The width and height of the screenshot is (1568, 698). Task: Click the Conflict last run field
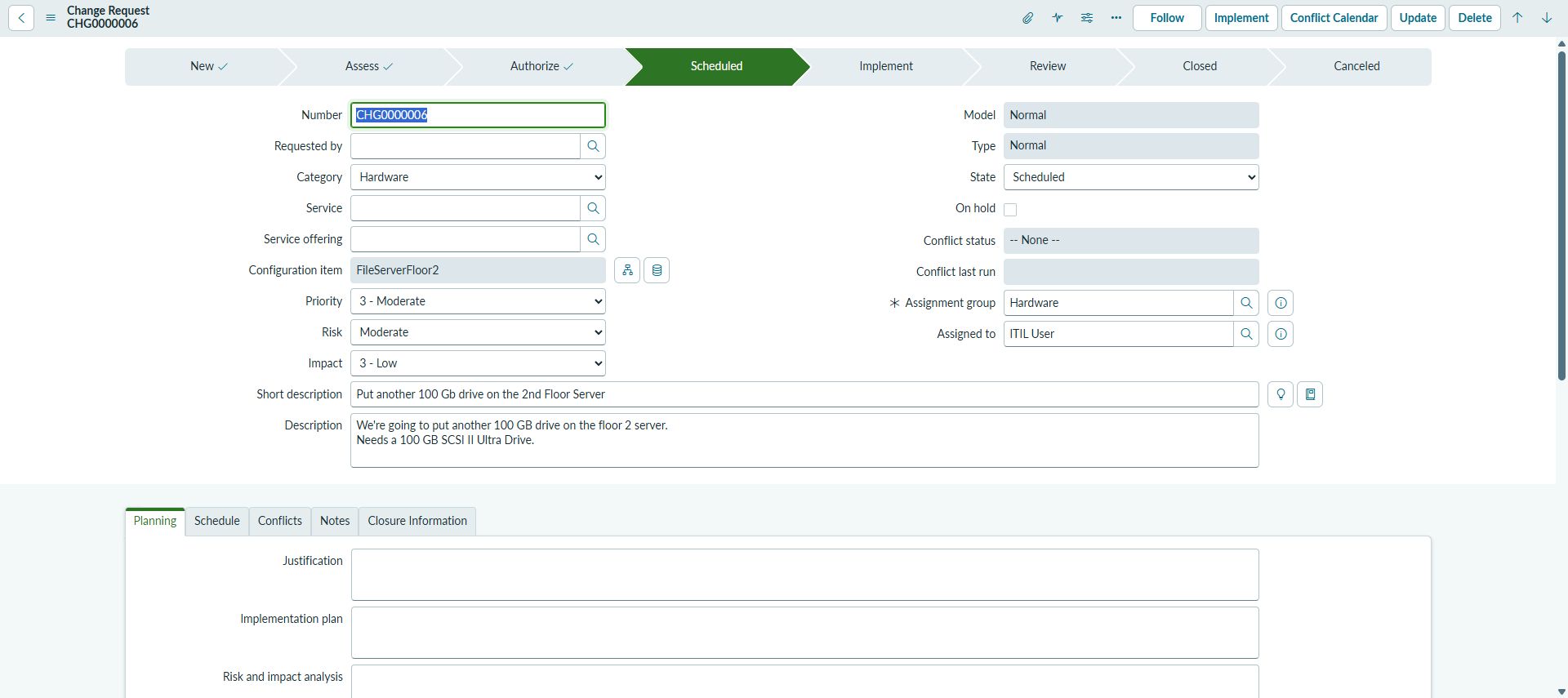1131,272
